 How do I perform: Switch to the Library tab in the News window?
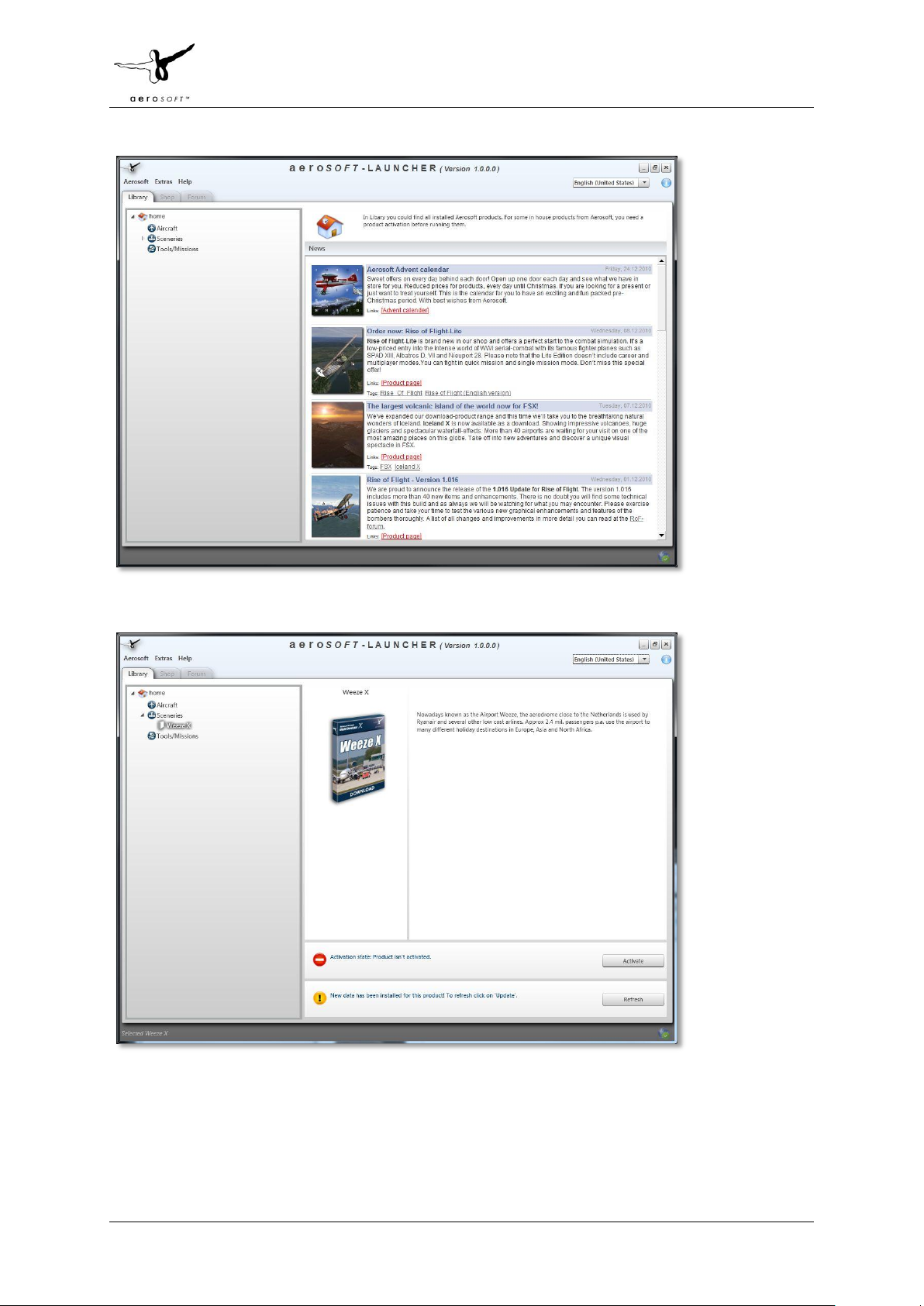click(x=138, y=197)
